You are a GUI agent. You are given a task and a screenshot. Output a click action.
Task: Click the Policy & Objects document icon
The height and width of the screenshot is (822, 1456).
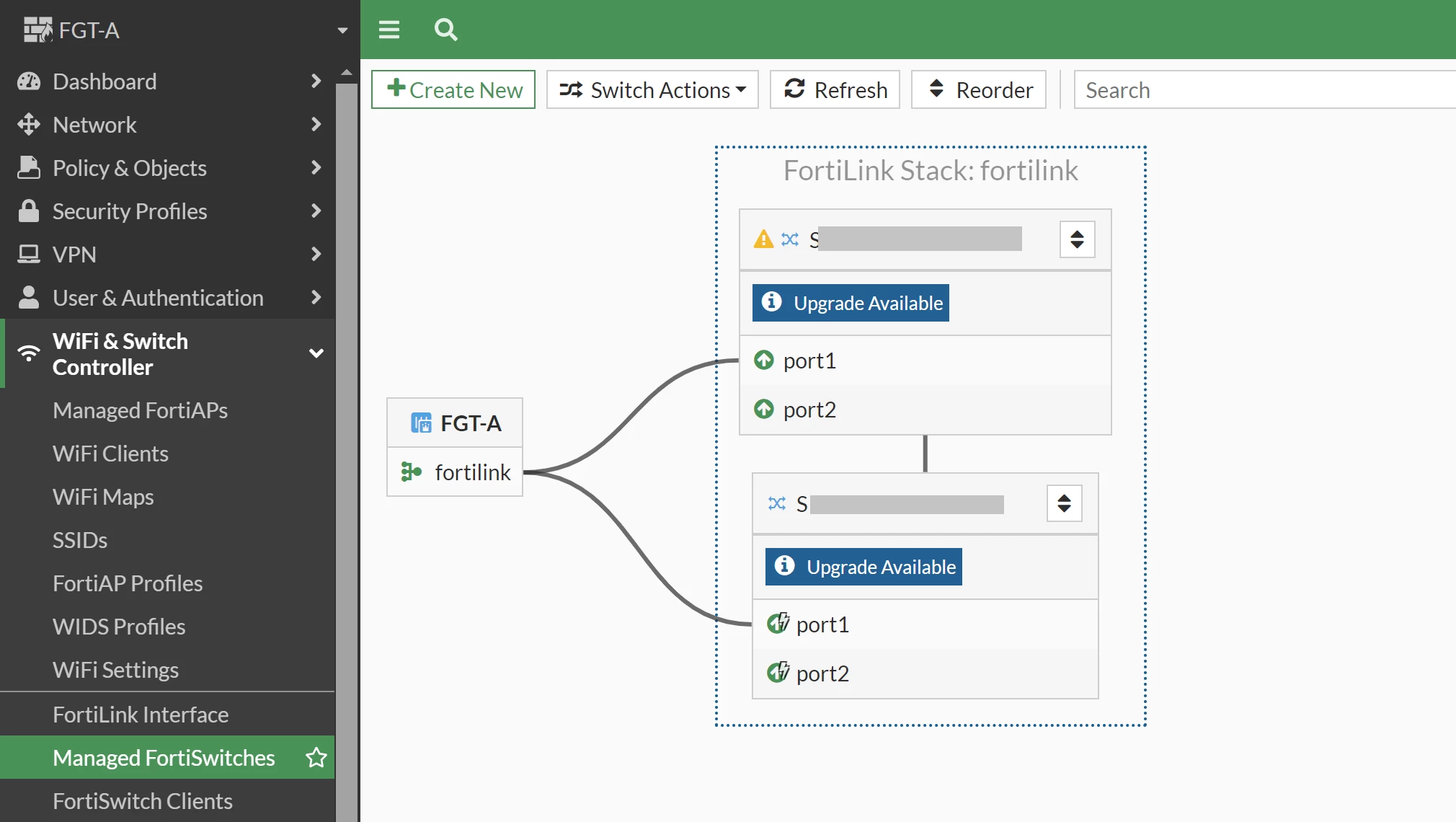pyautogui.click(x=29, y=167)
